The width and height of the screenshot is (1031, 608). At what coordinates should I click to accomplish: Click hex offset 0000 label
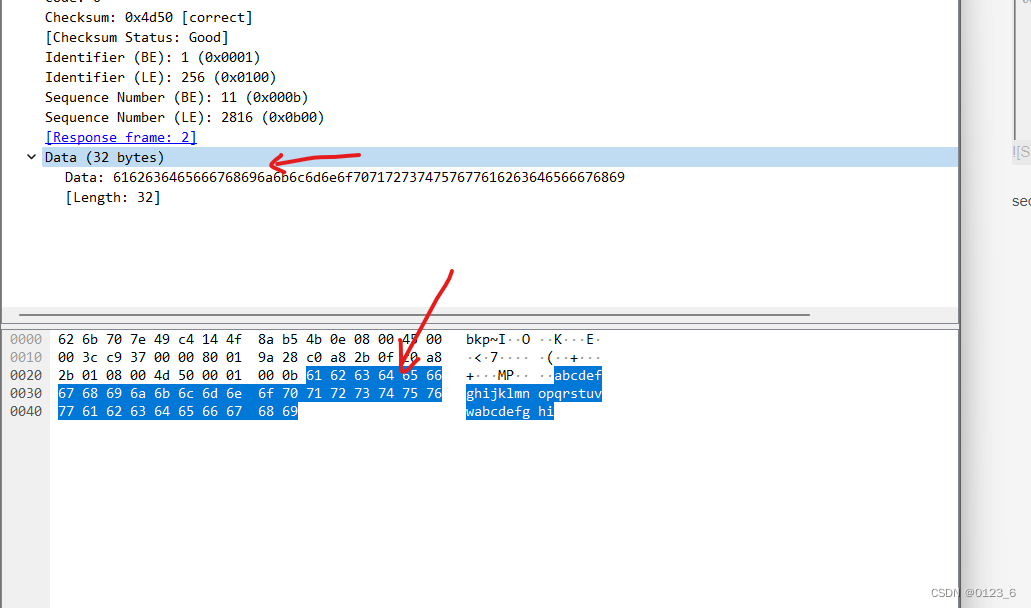[26, 339]
